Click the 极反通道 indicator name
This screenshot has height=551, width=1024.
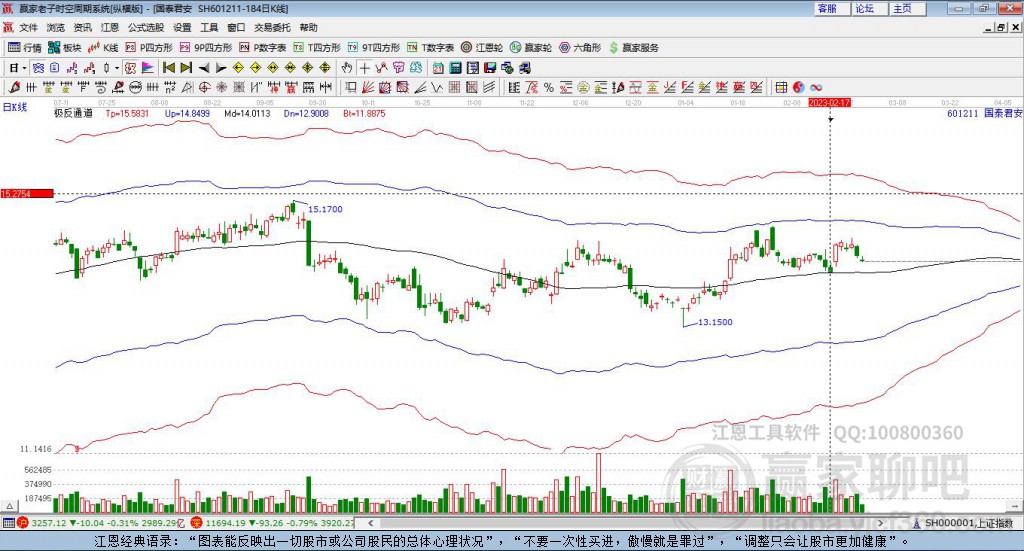point(73,114)
